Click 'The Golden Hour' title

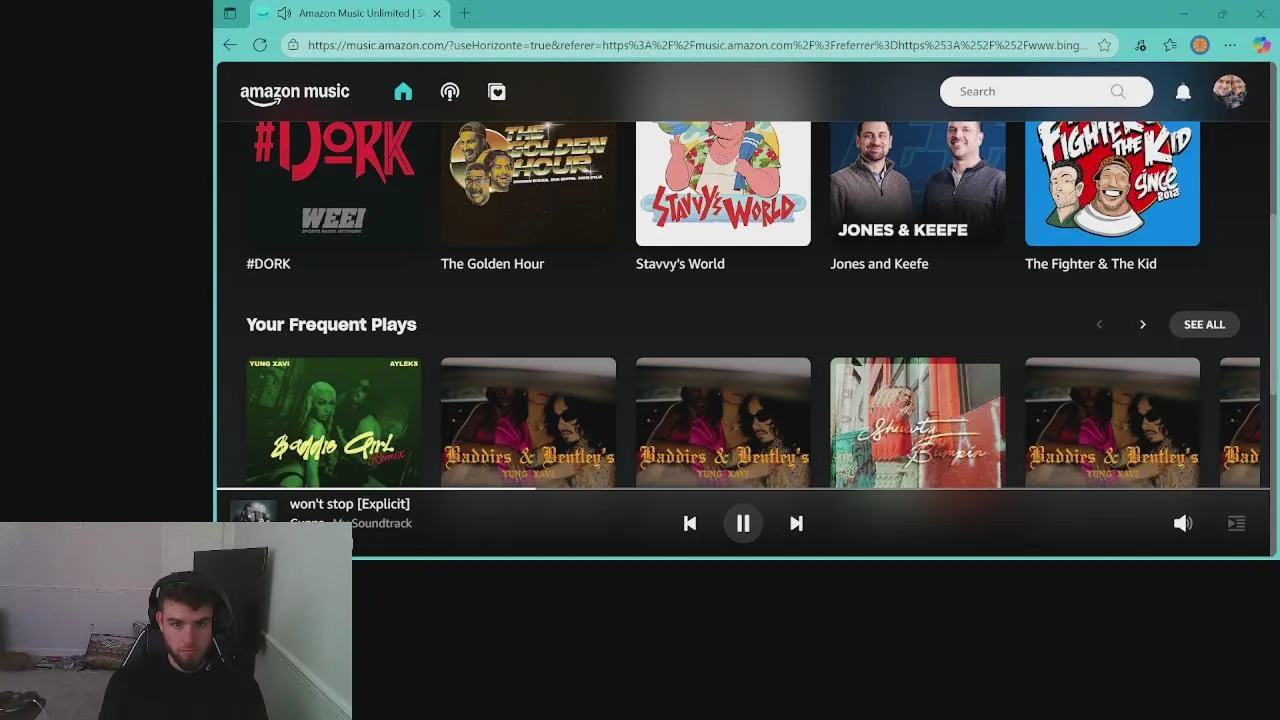(x=492, y=264)
